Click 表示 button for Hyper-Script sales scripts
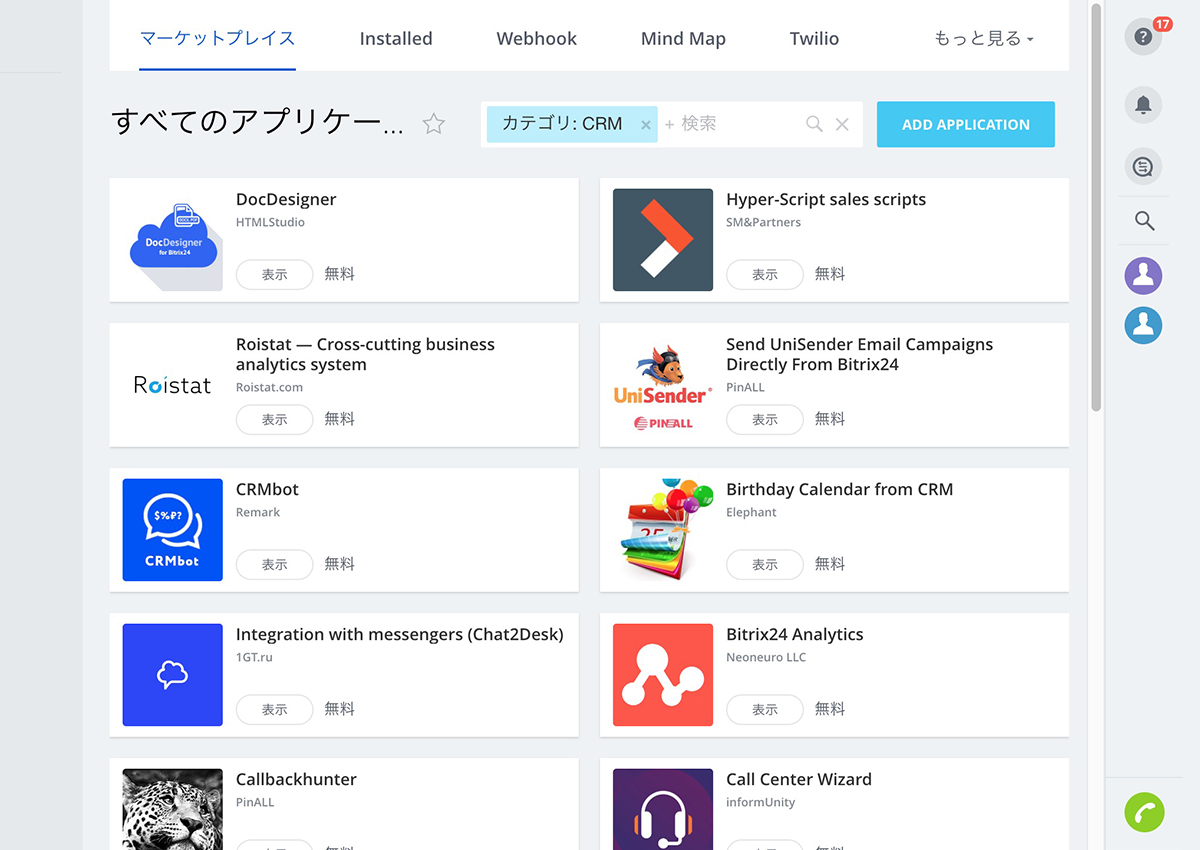 (x=765, y=274)
